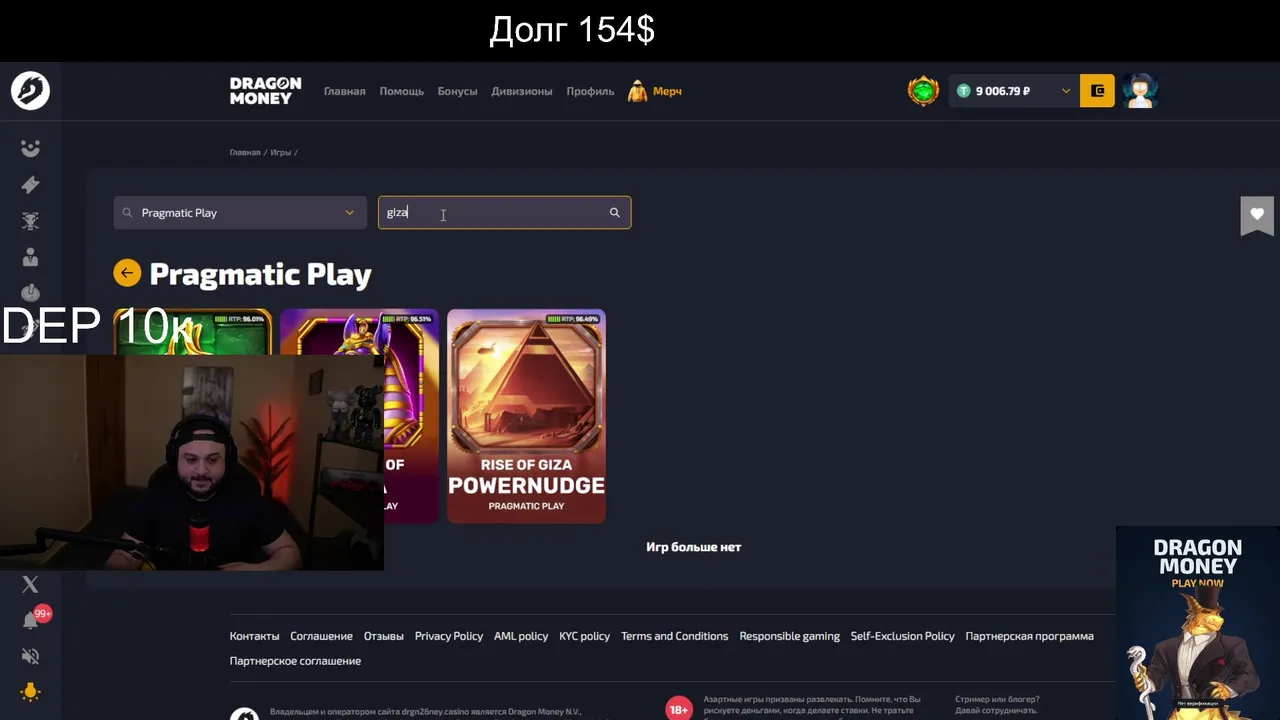1280x720 pixels.
Task: Open the Соглашение footer link
Action: [x=321, y=636]
